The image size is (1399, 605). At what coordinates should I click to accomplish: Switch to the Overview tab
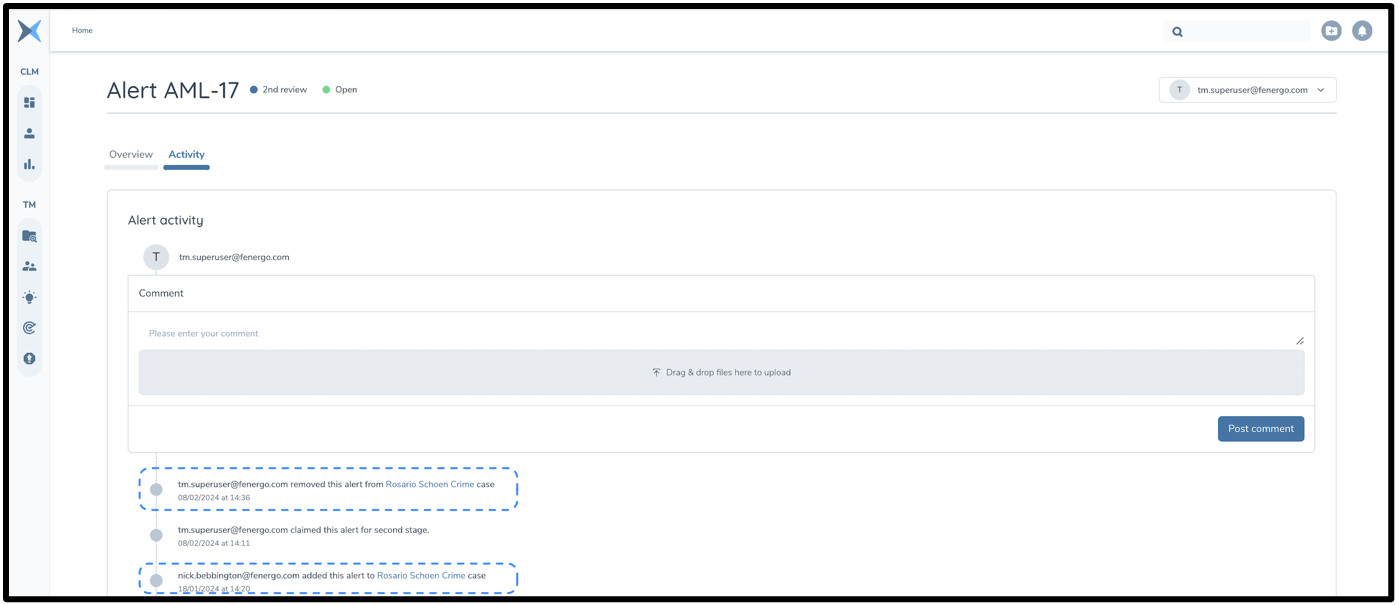point(131,155)
